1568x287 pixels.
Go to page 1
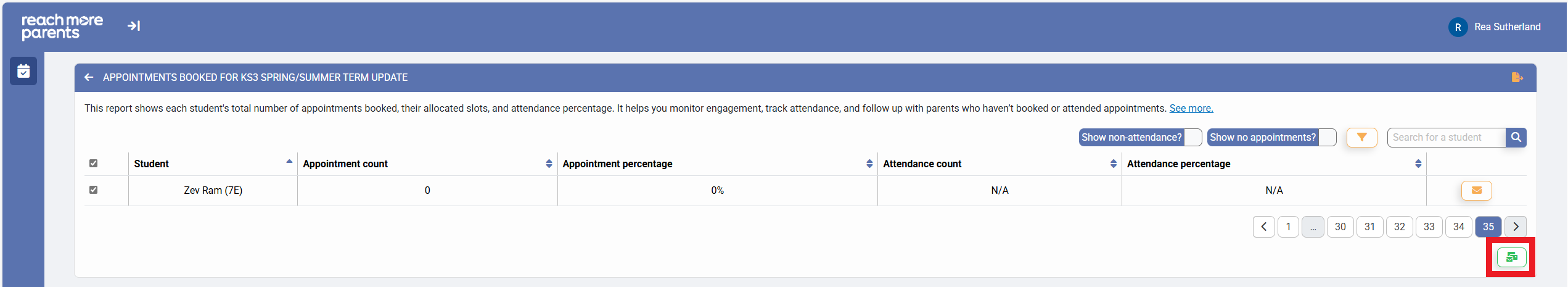1288,227
